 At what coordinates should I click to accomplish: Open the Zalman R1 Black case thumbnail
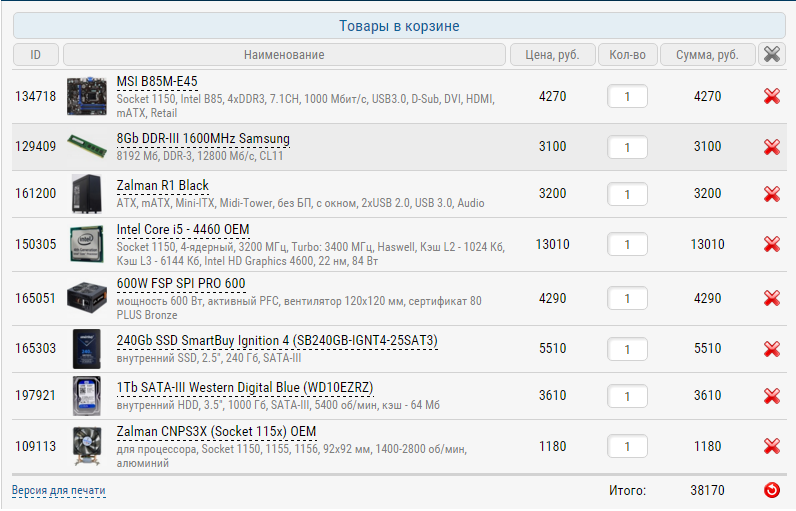tap(87, 193)
